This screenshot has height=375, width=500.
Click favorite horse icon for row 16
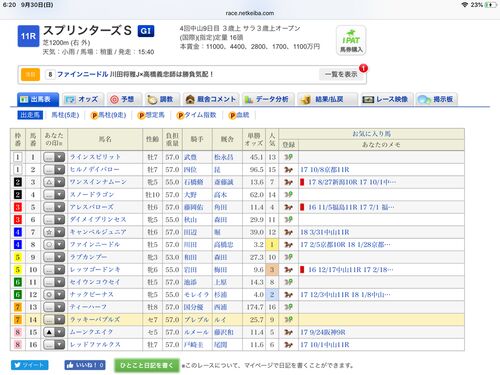[288, 345]
